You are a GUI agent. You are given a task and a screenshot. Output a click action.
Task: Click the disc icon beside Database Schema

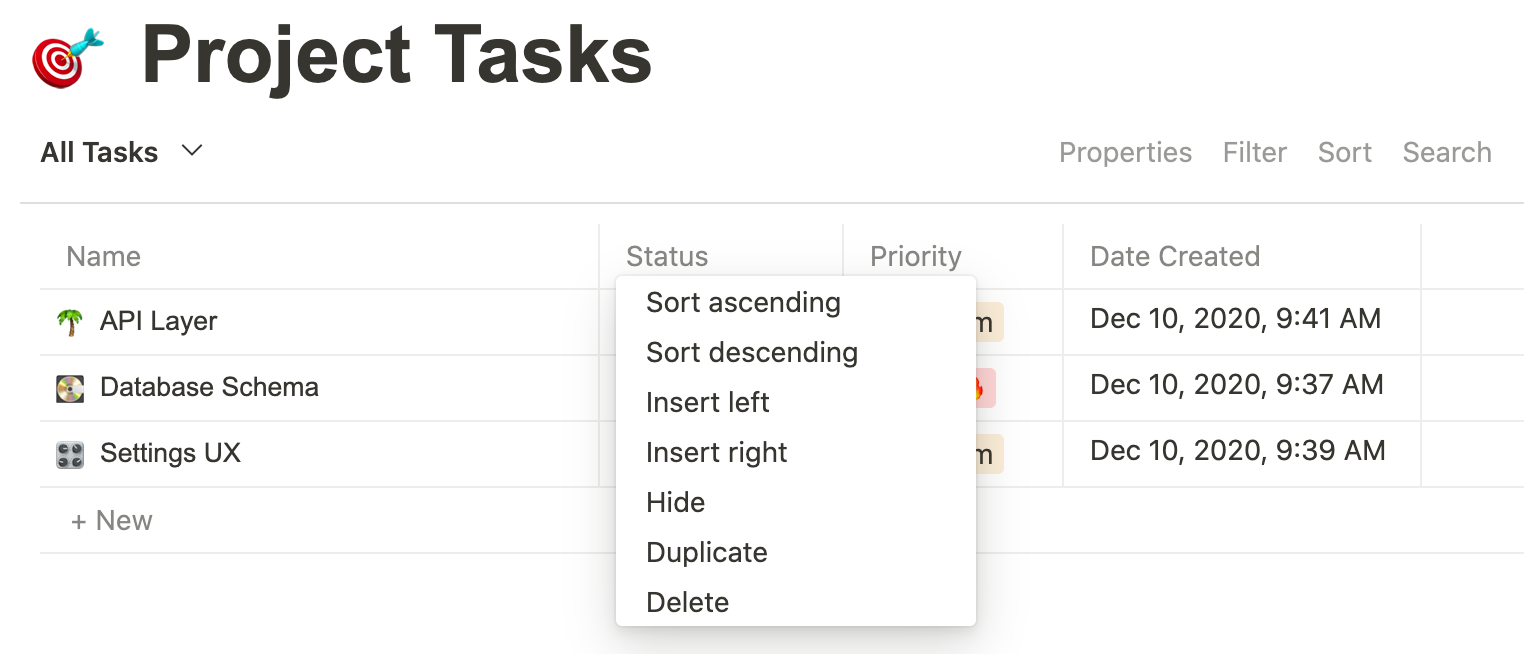(x=69, y=388)
